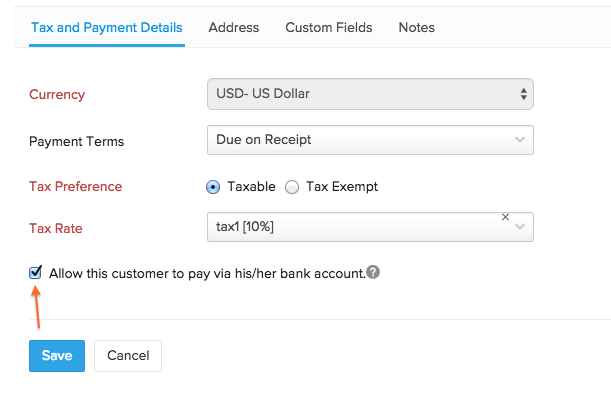Screen dimensions: 611x412
Task: Select the Taxable radio button
Action: 212,186
